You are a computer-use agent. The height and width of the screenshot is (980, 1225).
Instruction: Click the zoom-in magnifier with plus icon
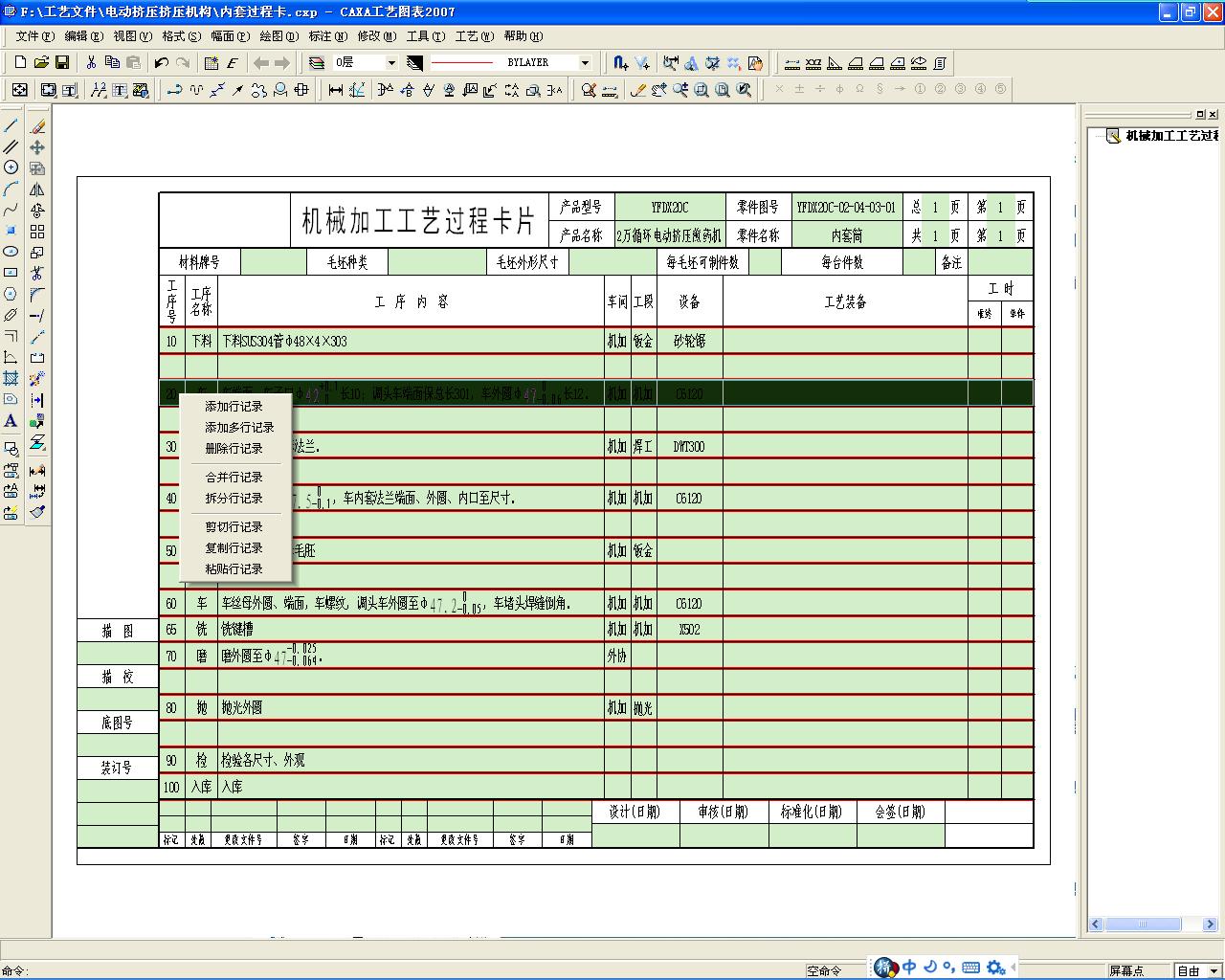[680, 90]
